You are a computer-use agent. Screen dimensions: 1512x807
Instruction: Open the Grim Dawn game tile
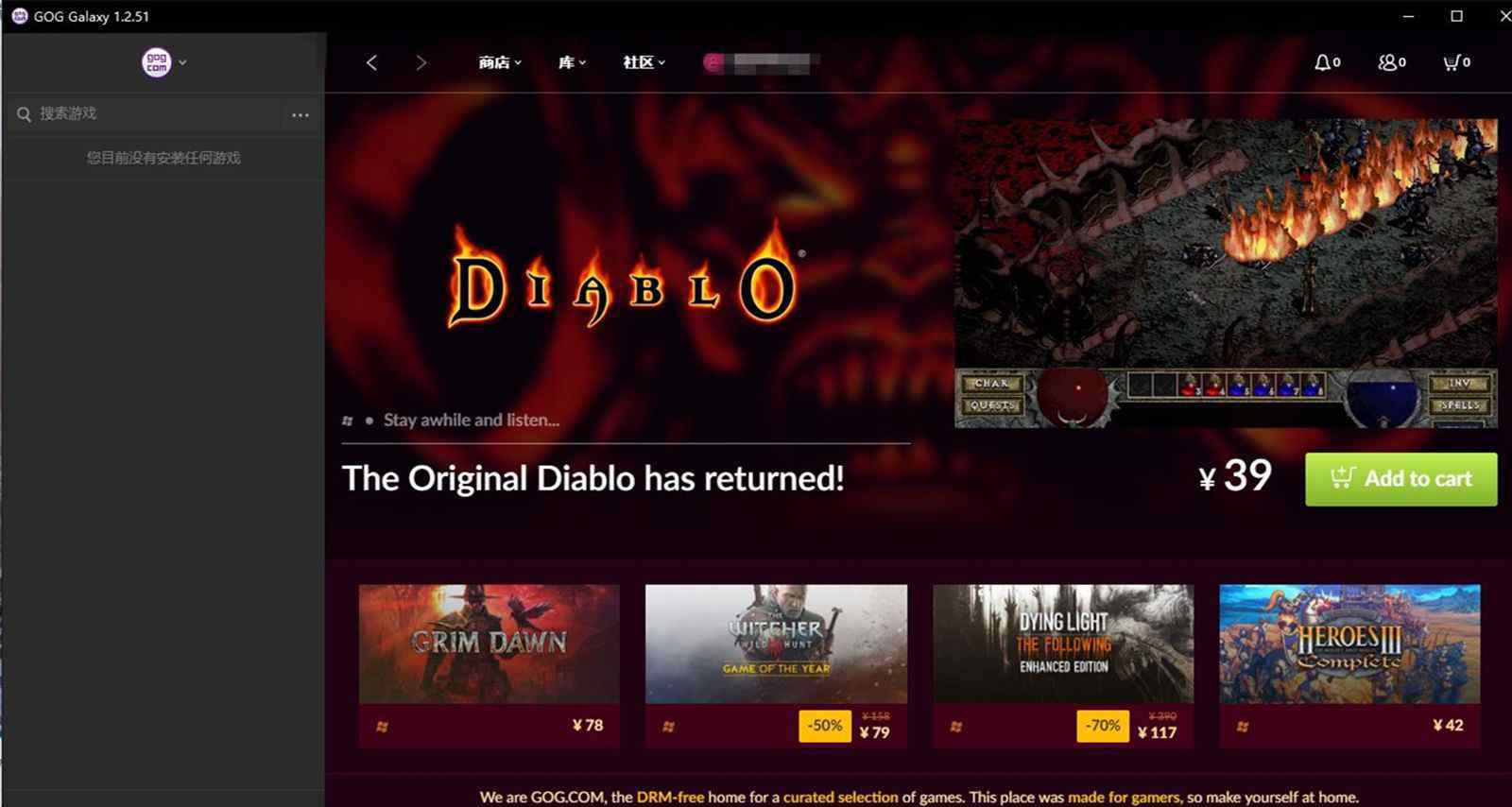489,665
